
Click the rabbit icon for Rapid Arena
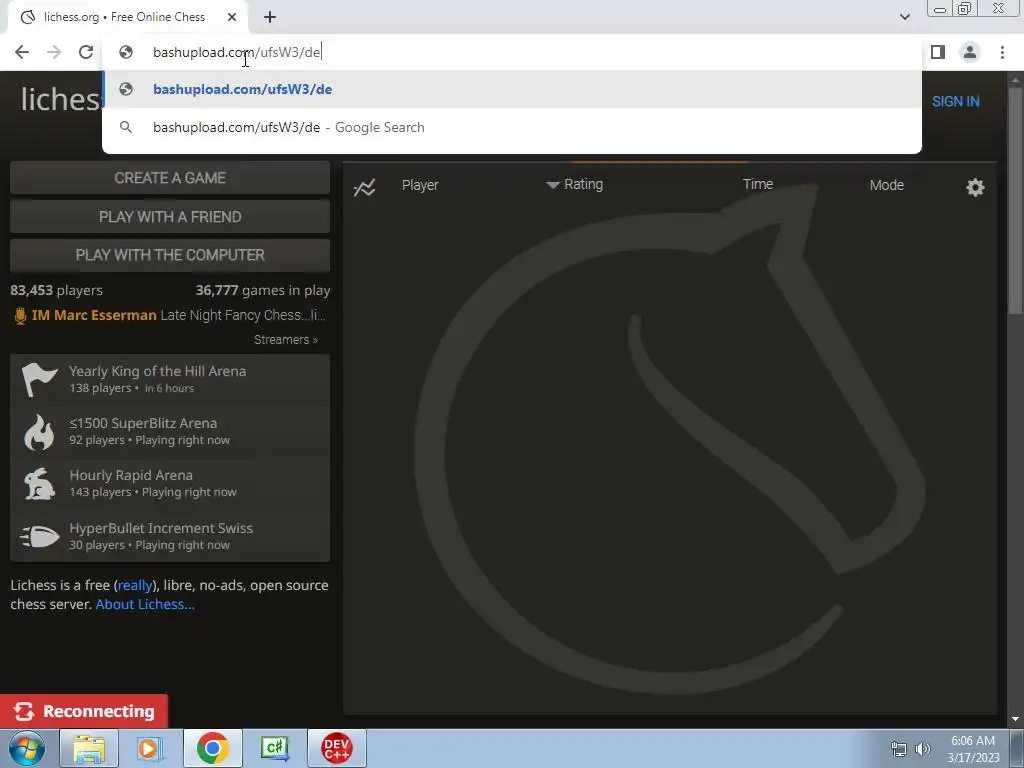pyautogui.click(x=39, y=484)
